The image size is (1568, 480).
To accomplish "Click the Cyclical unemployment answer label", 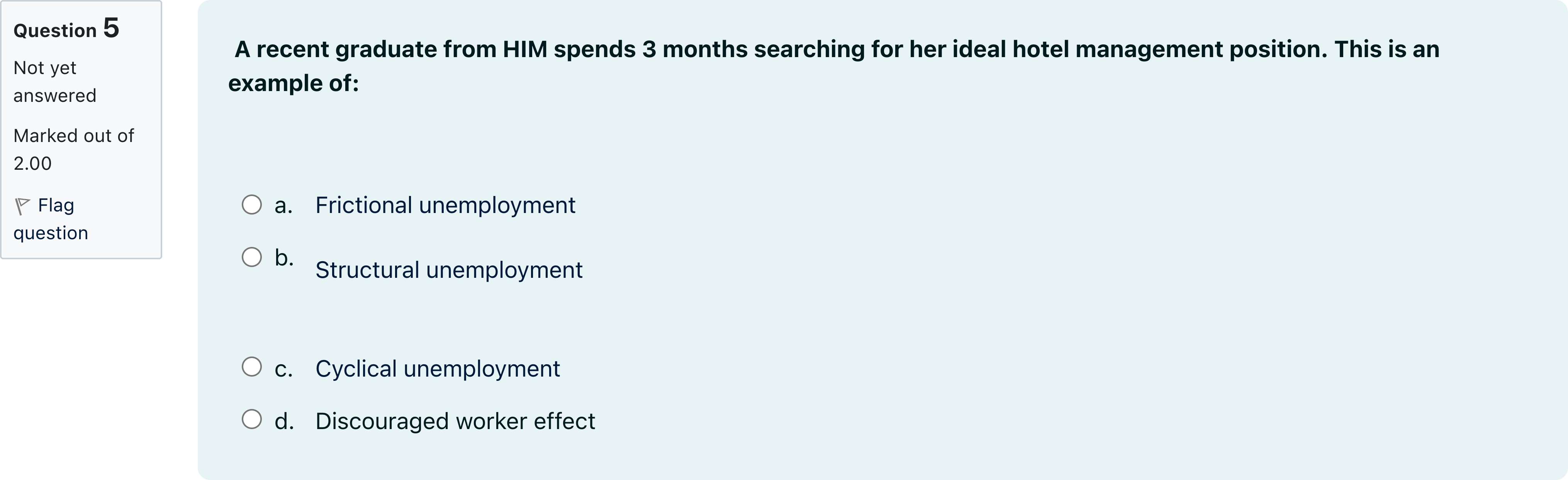I will pyautogui.click(x=437, y=368).
